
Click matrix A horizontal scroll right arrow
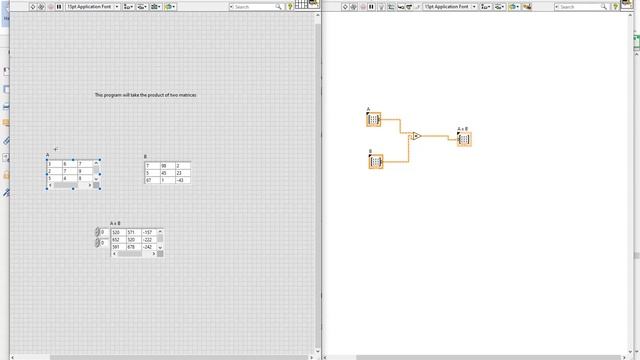[90, 185]
